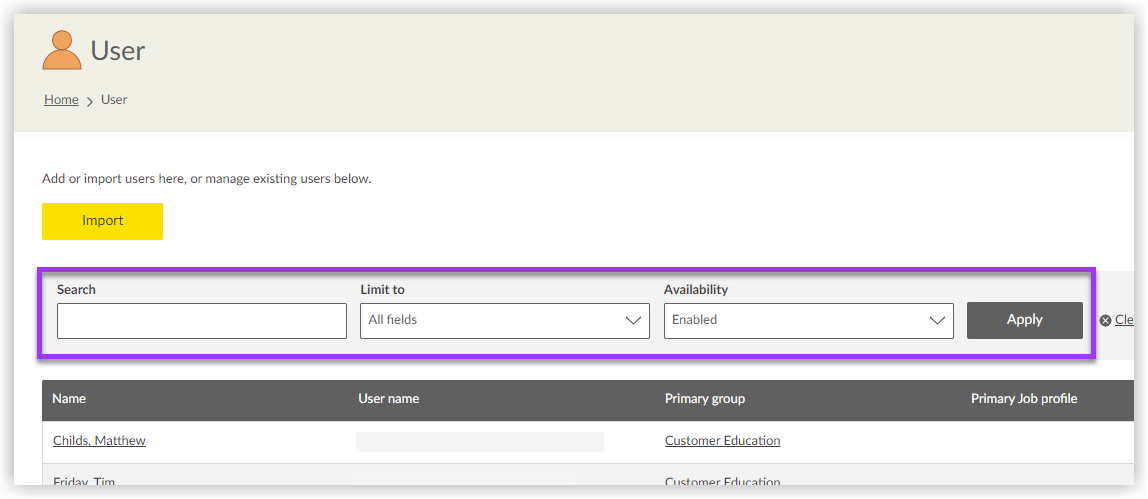Click the clear filter X icon

[x=1106, y=320]
